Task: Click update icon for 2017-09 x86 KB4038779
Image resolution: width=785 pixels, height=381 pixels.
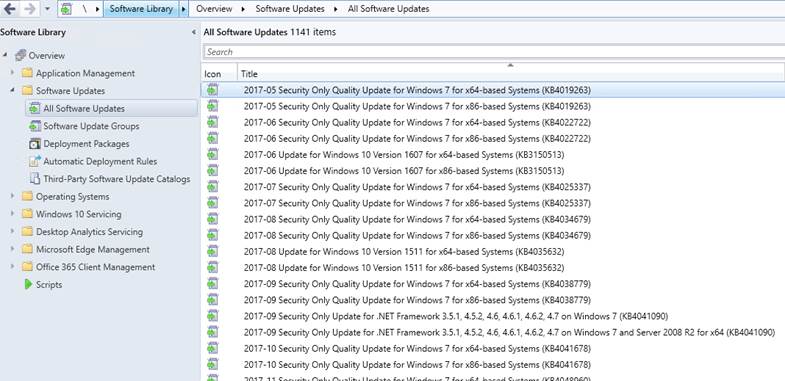Action: coord(213,299)
